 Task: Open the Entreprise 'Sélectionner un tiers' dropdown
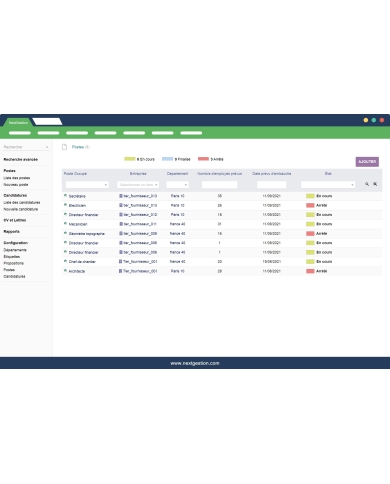[x=138, y=185]
